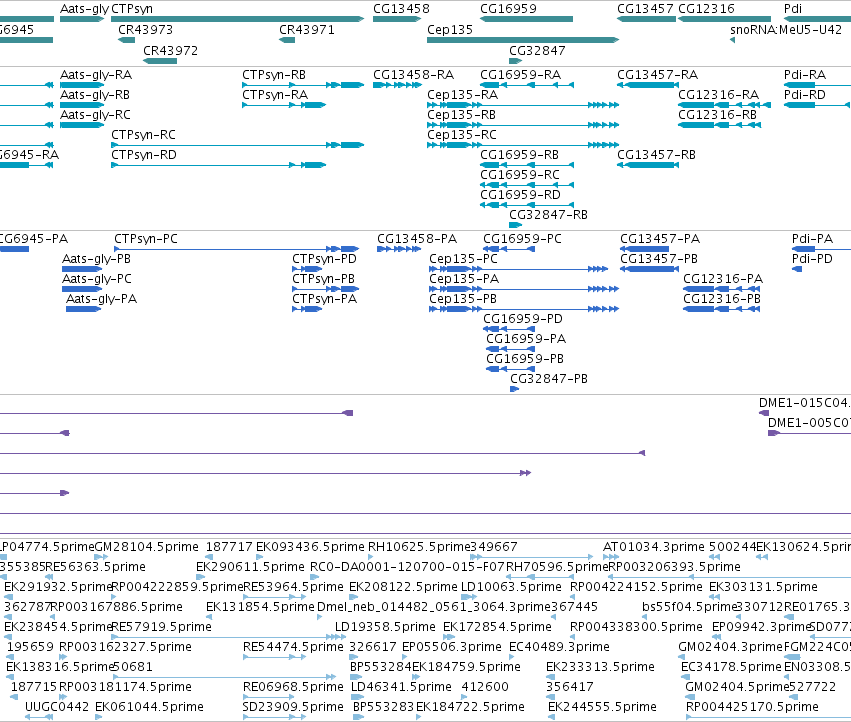Select protein CG12316-PA
Screen dimensions: 851x722
721,289
